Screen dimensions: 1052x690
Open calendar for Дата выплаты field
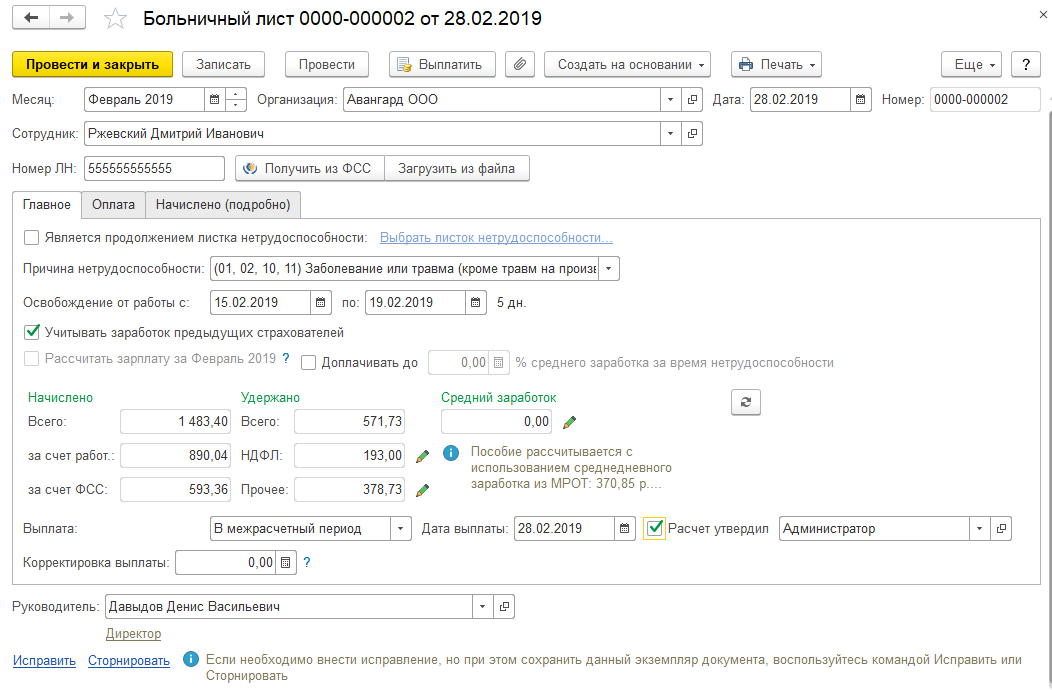click(x=625, y=529)
